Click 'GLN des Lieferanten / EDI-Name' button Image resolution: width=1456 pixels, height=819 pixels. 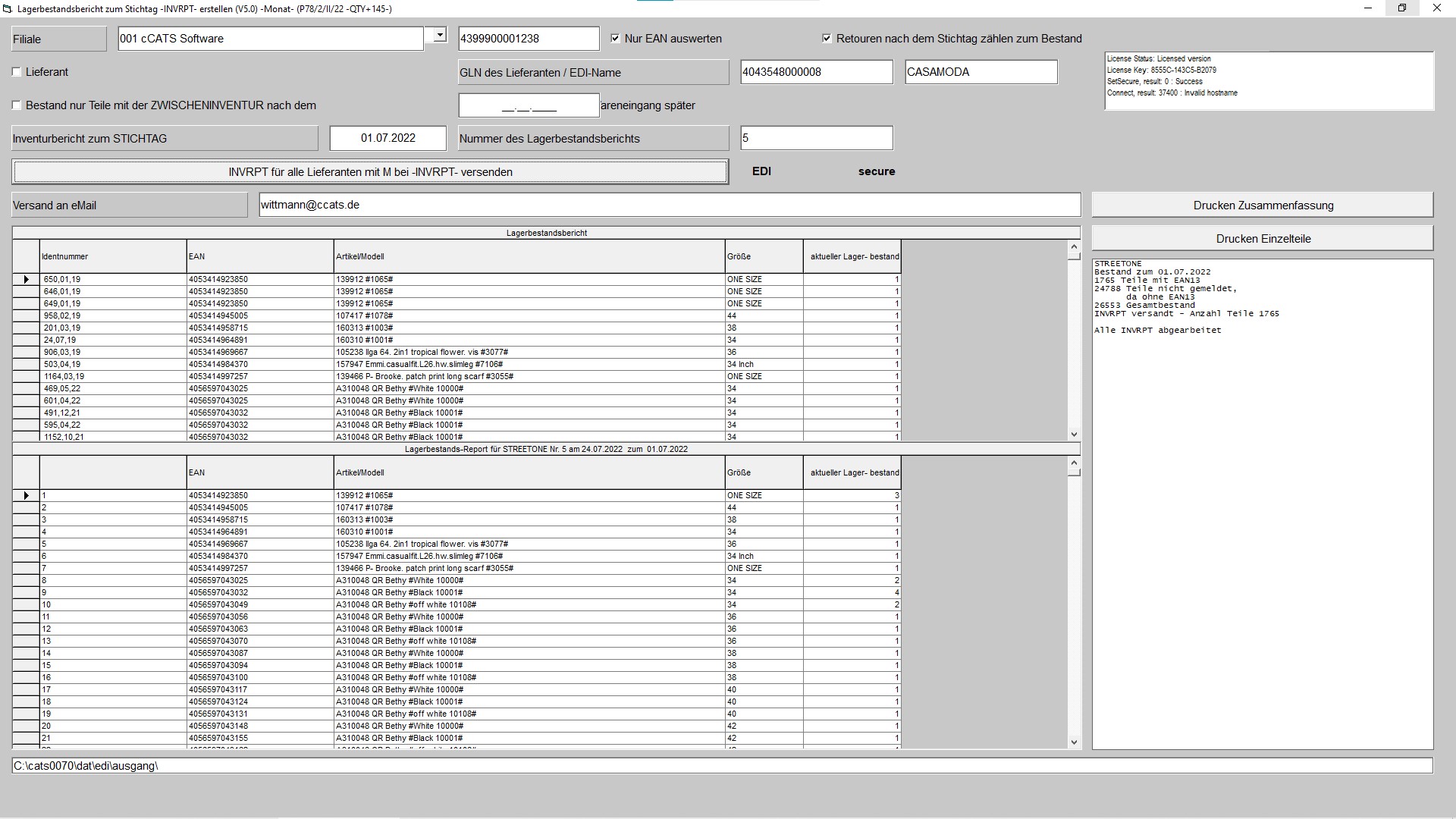(594, 73)
